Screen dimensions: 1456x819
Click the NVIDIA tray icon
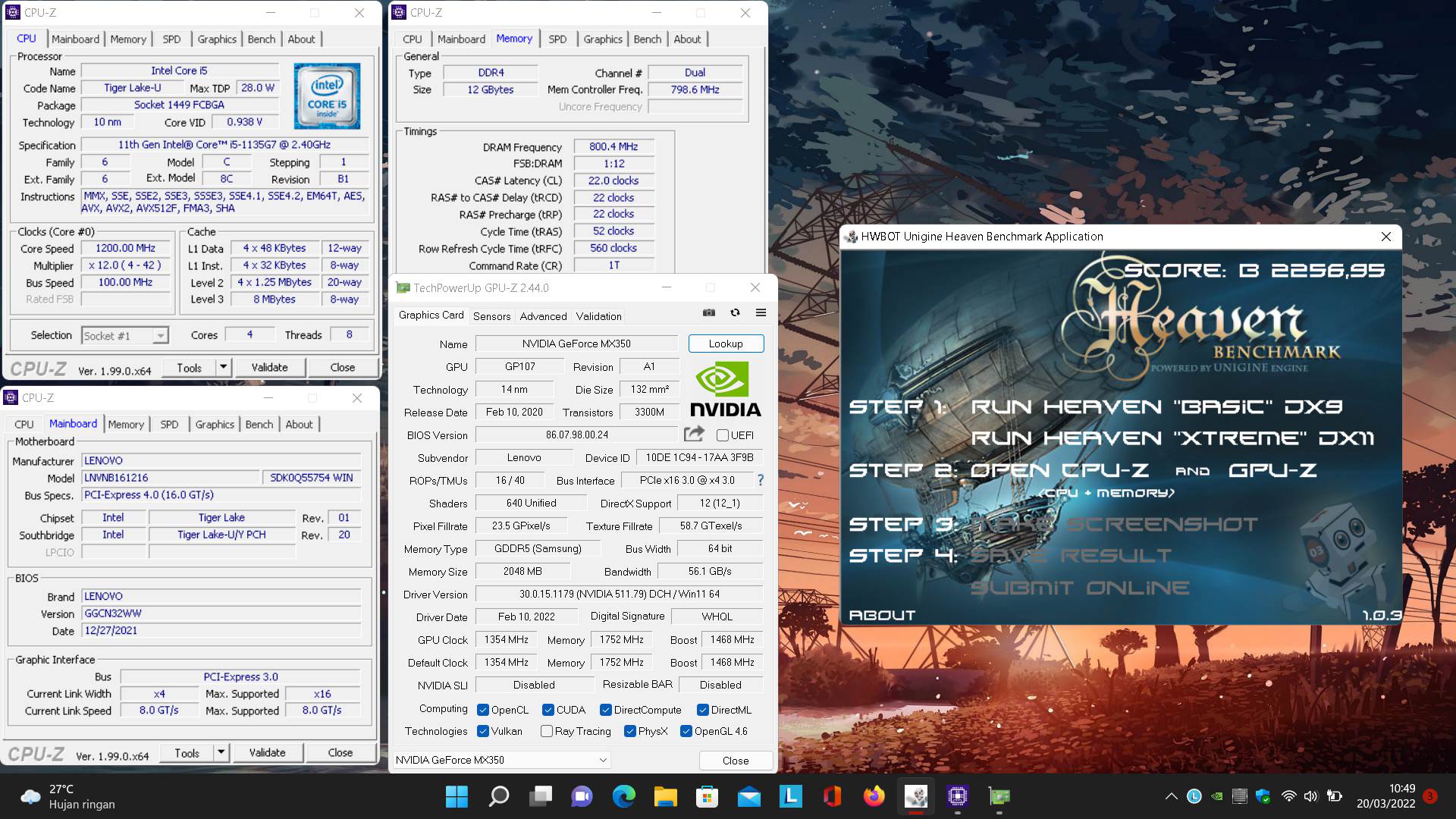click(1217, 796)
